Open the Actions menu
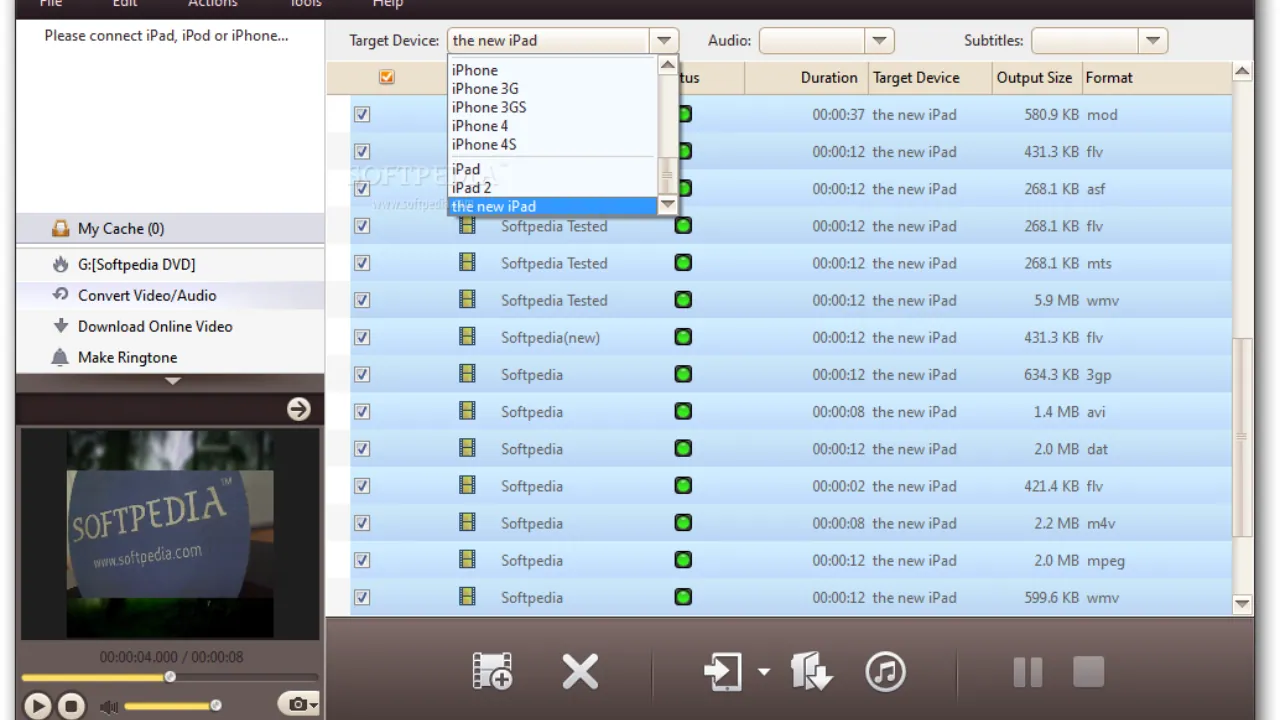 [212, 4]
